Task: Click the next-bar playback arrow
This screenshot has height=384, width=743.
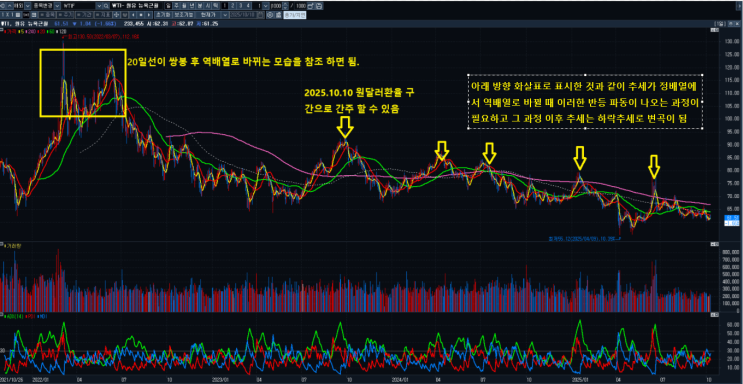Action: tap(149, 15)
